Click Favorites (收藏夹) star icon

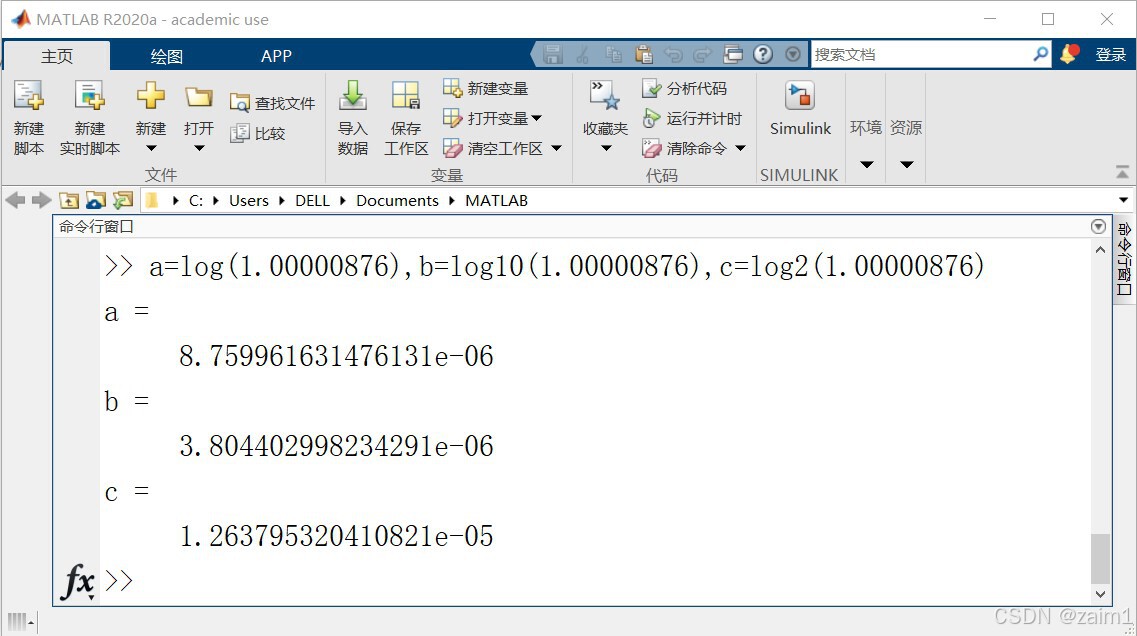tap(604, 96)
